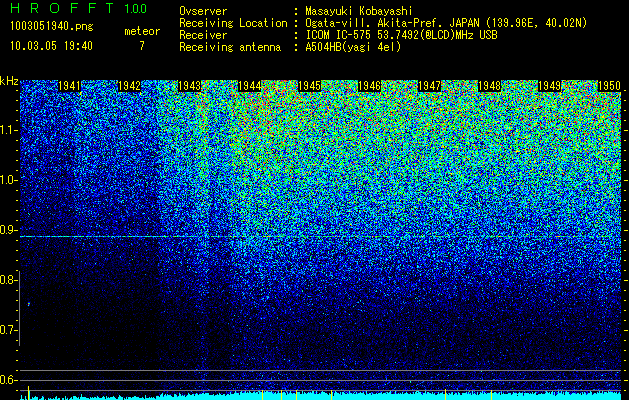
Task: Click the ICOM IC-575 receiver details
Action: click(401, 35)
